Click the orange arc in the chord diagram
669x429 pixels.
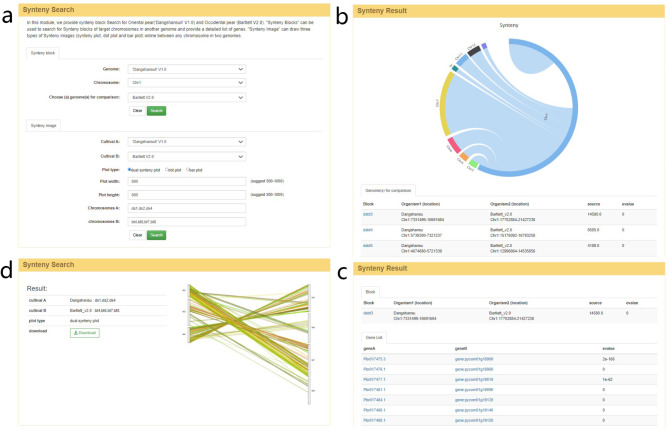[x=464, y=157]
